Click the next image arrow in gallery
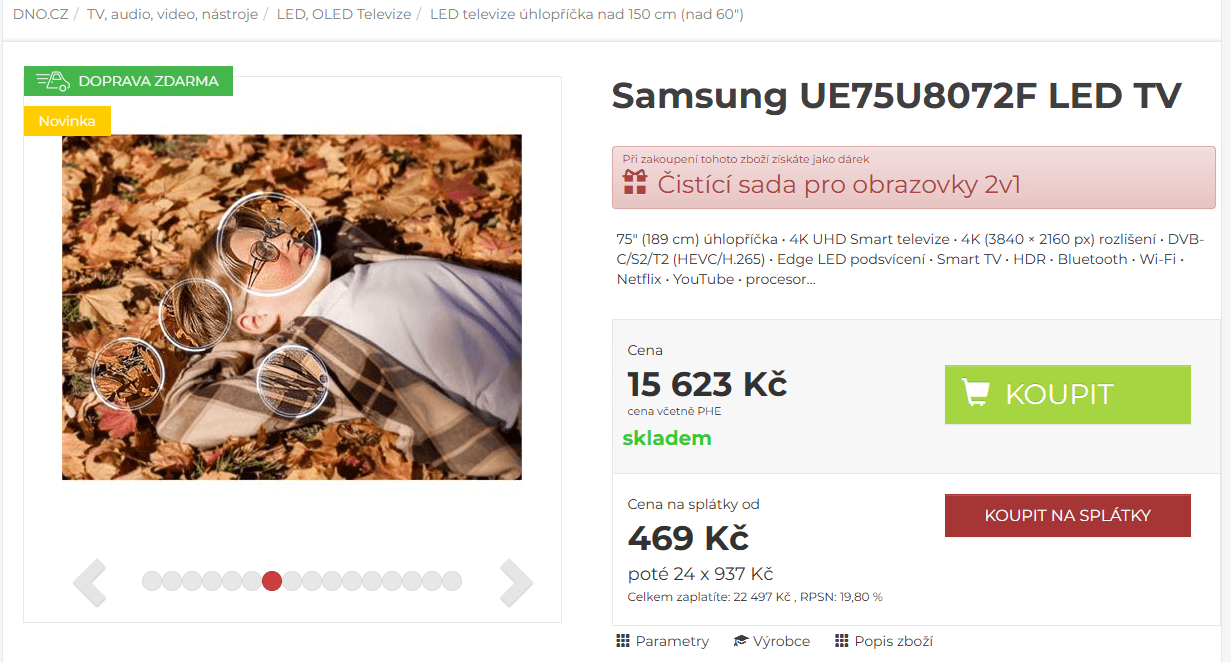This screenshot has height=662, width=1231. (x=516, y=582)
